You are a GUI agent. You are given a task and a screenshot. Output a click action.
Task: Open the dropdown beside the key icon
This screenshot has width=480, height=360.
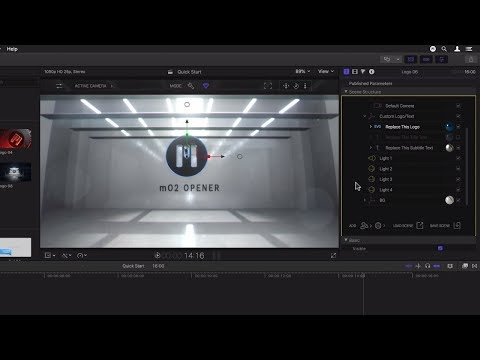[x=398, y=59]
